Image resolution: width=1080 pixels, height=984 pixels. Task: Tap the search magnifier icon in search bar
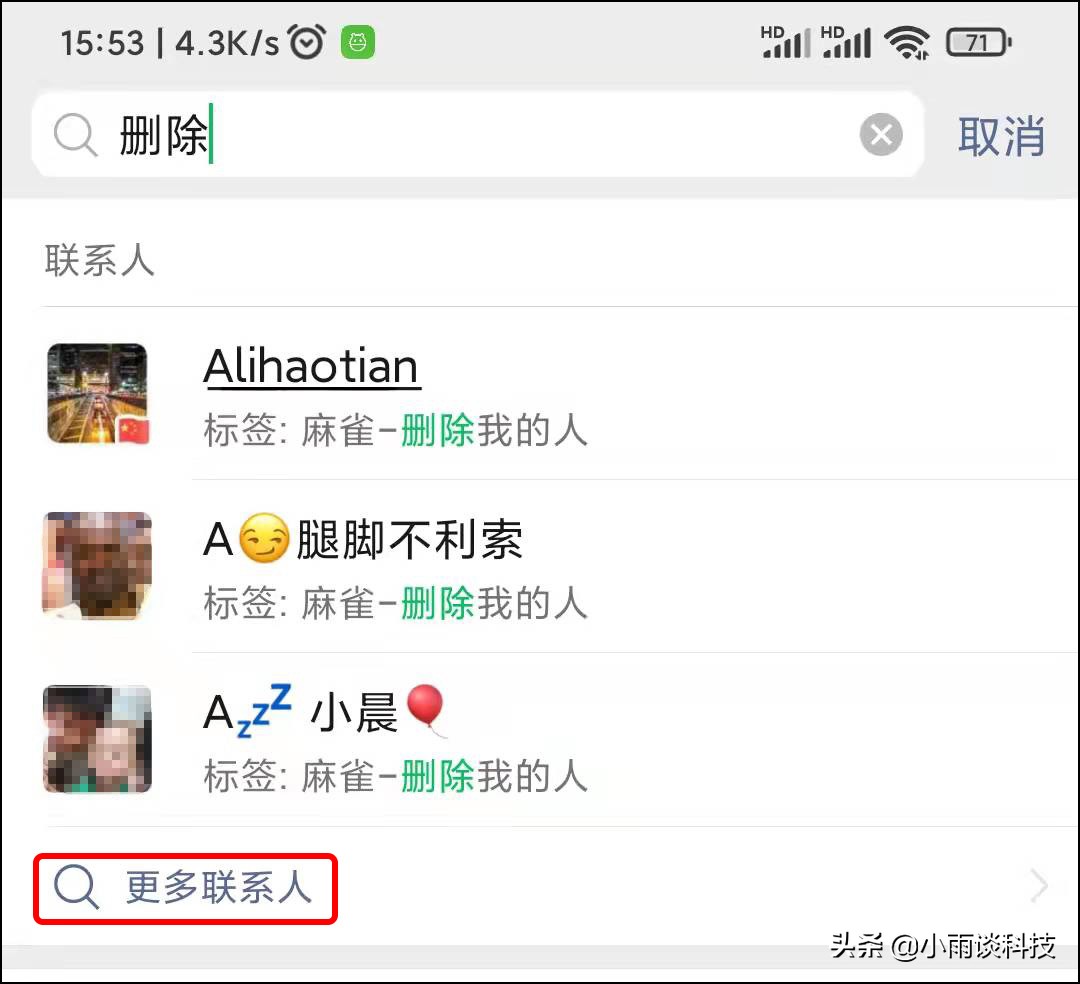[x=76, y=135]
